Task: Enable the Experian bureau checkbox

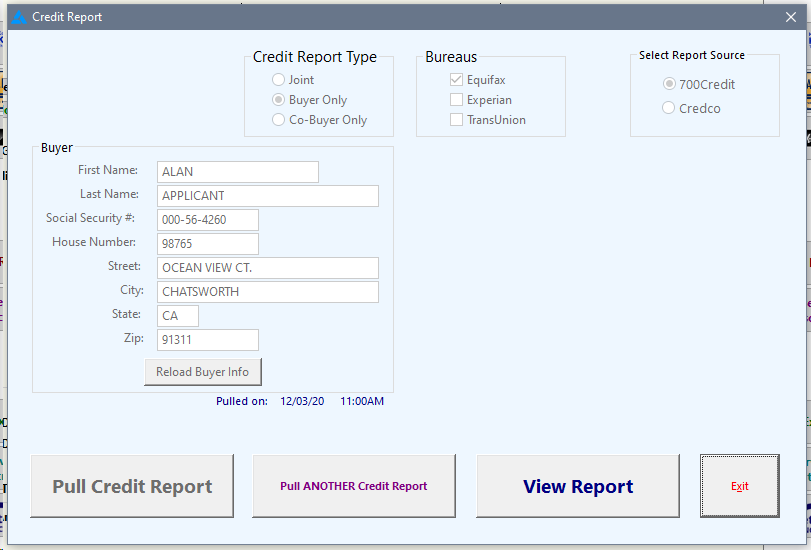Action: click(x=457, y=100)
